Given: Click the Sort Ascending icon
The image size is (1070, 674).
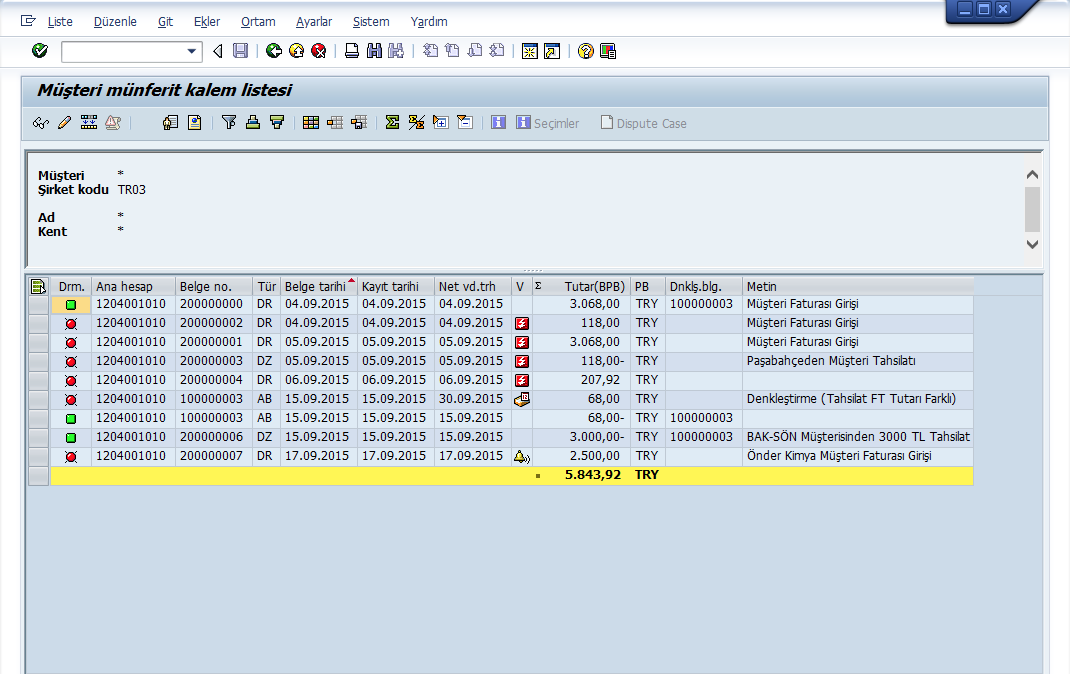Looking at the screenshot, I should point(252,123).
